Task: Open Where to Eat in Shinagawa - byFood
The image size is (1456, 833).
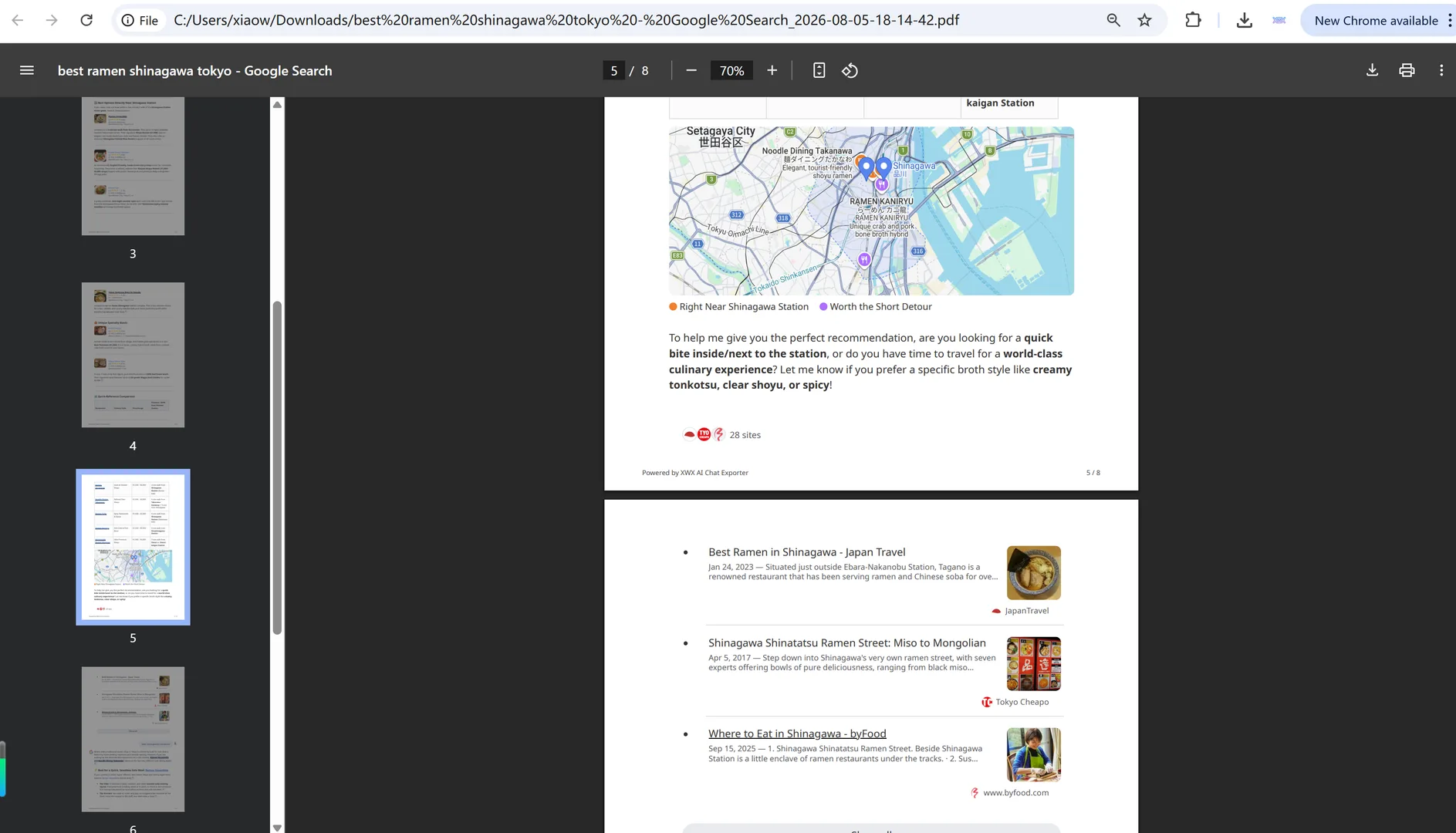Action: pos(797,734)
